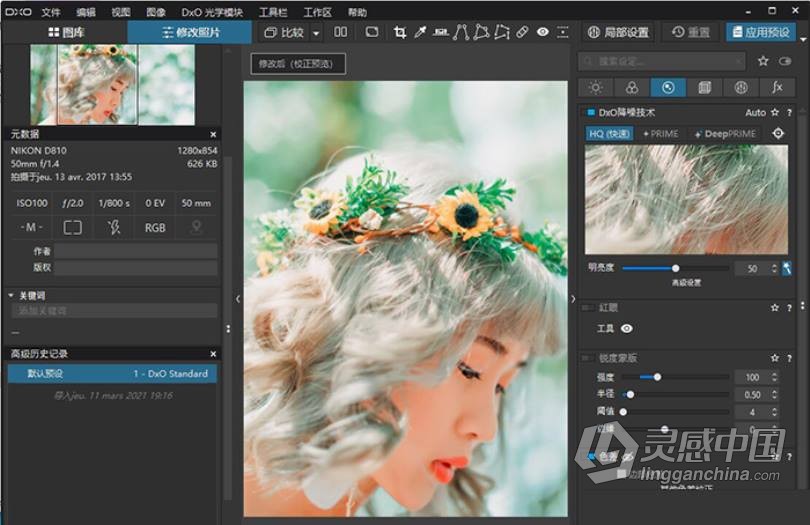Toggle full screen single image view
810x525 pixels.
(371, 32)
